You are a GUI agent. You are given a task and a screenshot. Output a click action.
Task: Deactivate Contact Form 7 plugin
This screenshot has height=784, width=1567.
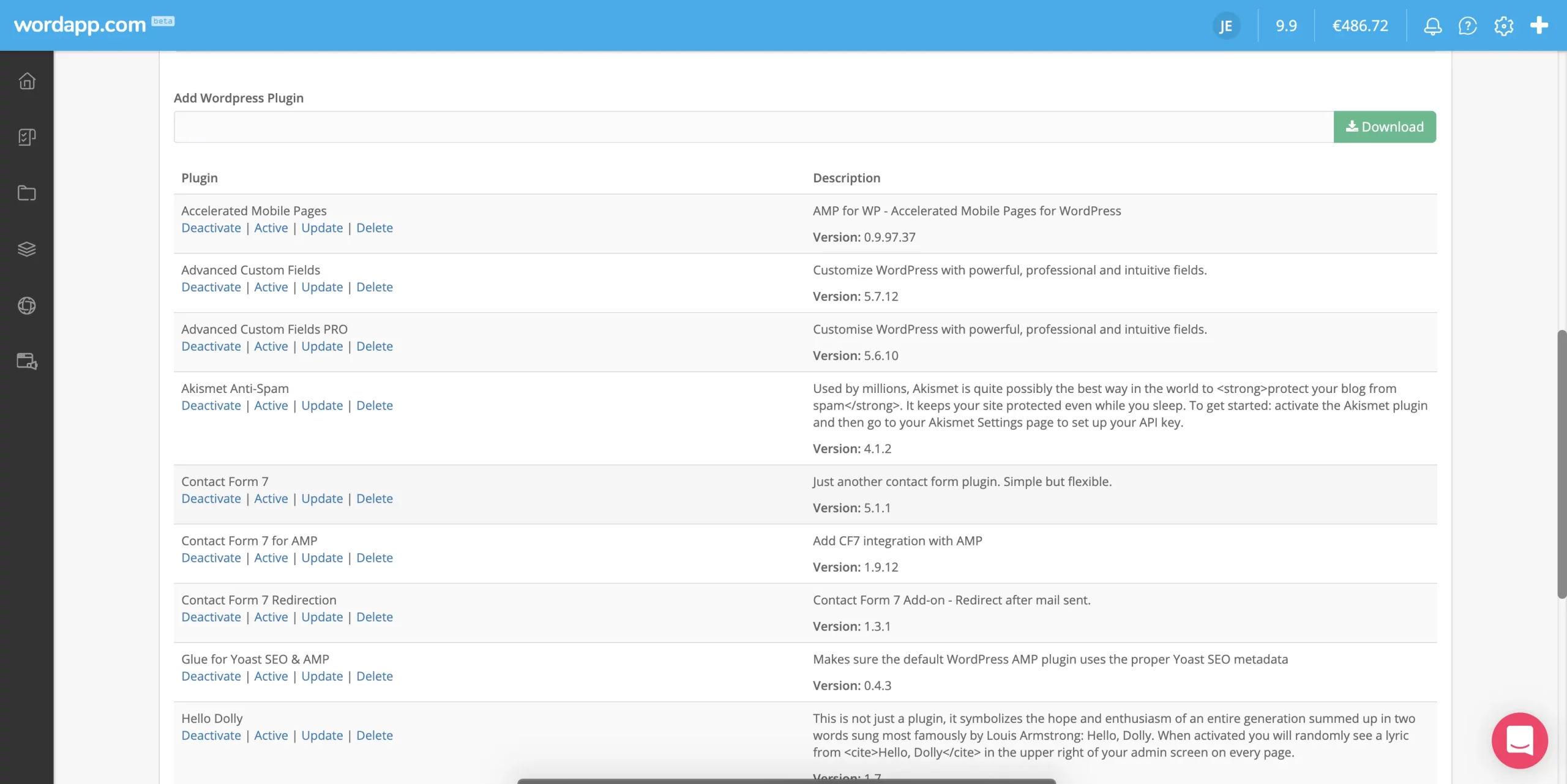(x=211, y=499)
